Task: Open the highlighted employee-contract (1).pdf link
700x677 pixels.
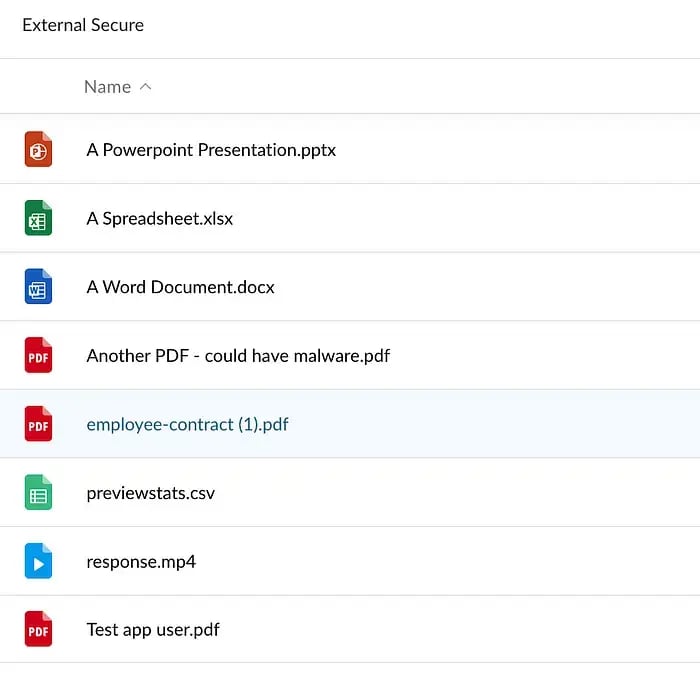Action: click(187, 424)
